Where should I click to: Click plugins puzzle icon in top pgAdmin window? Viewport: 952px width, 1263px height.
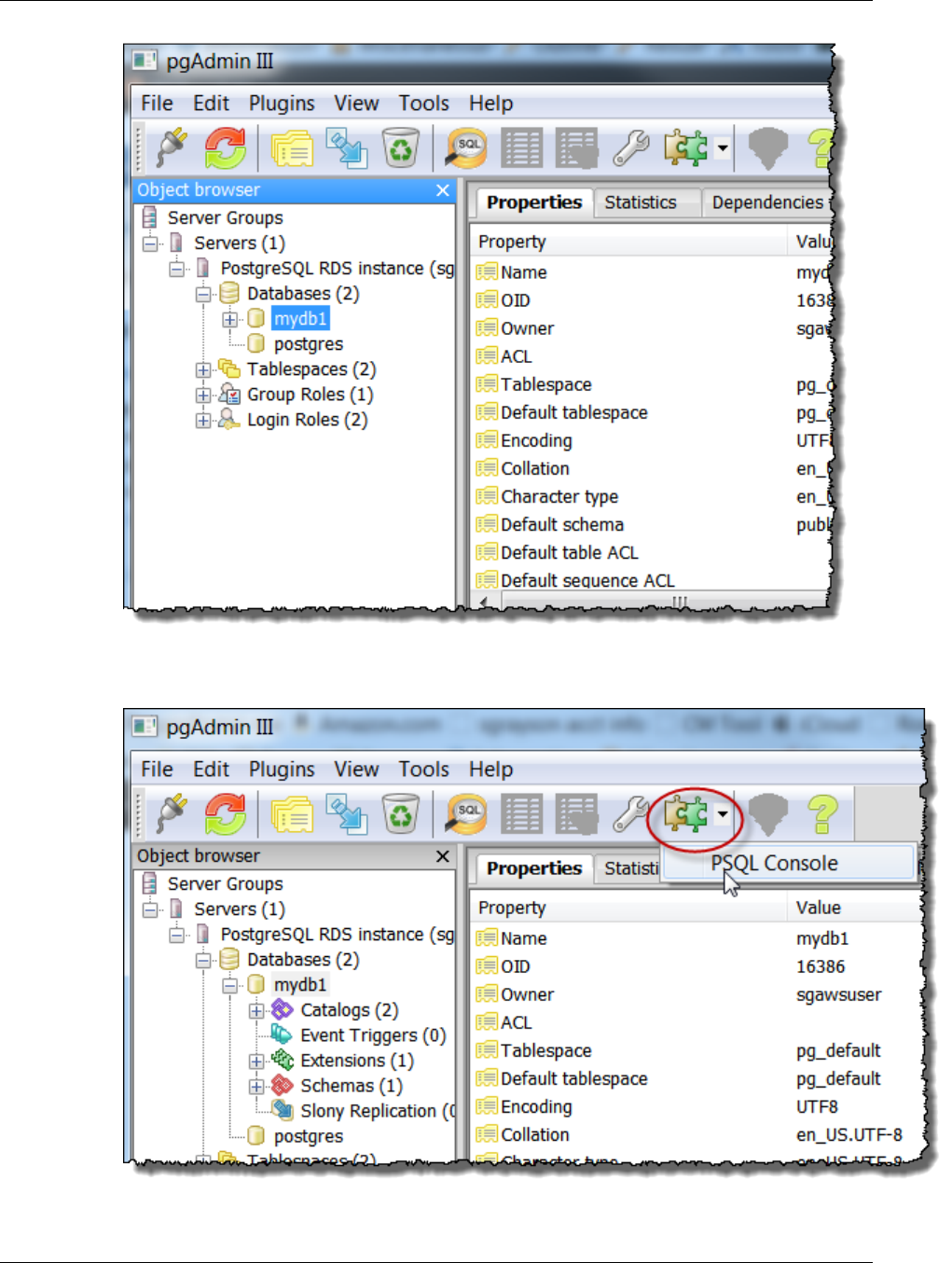click(685, 148)
